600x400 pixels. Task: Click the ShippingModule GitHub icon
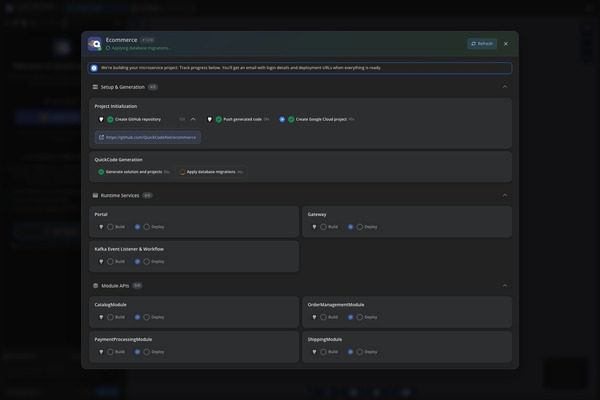click(314, 352)
